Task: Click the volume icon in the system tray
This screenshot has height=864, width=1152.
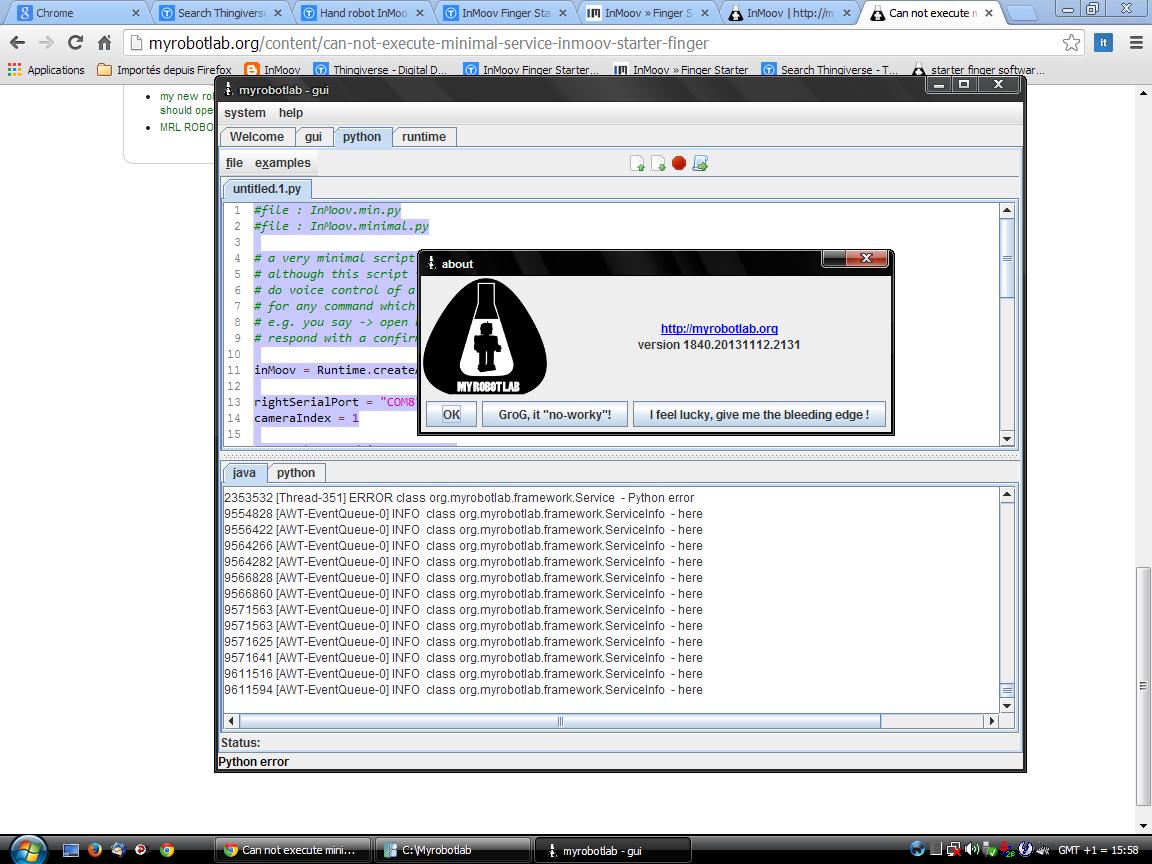Action: [971, 849]
